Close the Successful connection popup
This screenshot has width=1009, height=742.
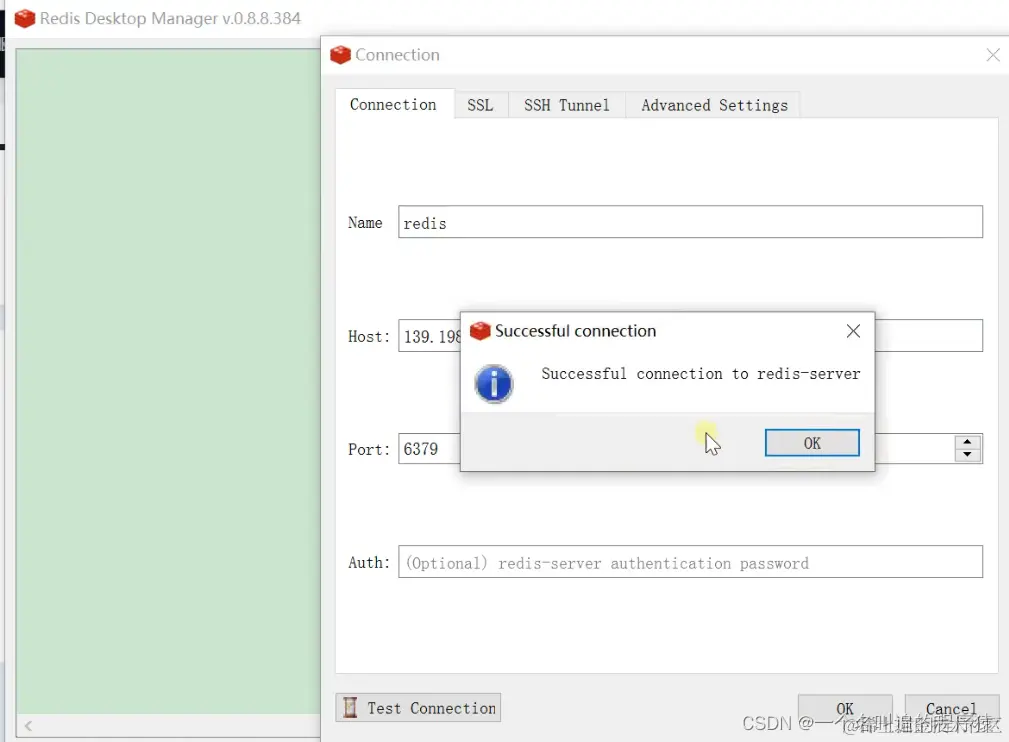(853, 331)
